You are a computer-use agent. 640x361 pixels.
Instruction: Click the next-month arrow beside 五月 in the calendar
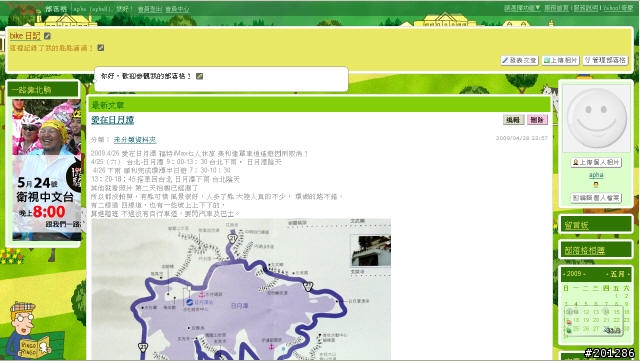628,274
